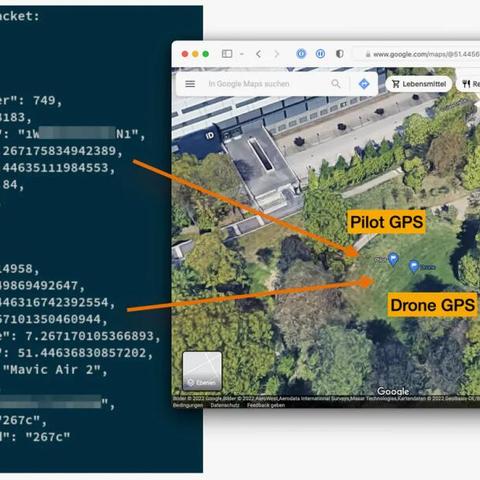Viewport: 480px width, 480px height.
Task: Click the 7.267170105366893 value in terminal
Action: tap(90, 336)
